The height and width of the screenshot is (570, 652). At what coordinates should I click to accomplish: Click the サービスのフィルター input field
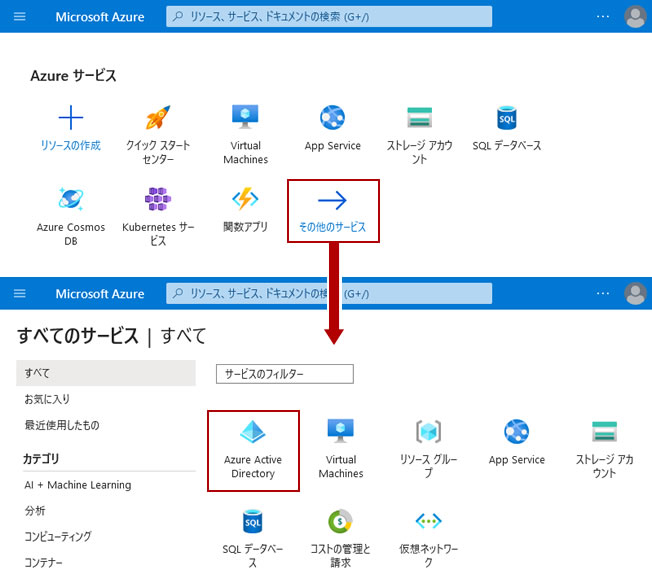pyautogui.click(x=285, y=374)
